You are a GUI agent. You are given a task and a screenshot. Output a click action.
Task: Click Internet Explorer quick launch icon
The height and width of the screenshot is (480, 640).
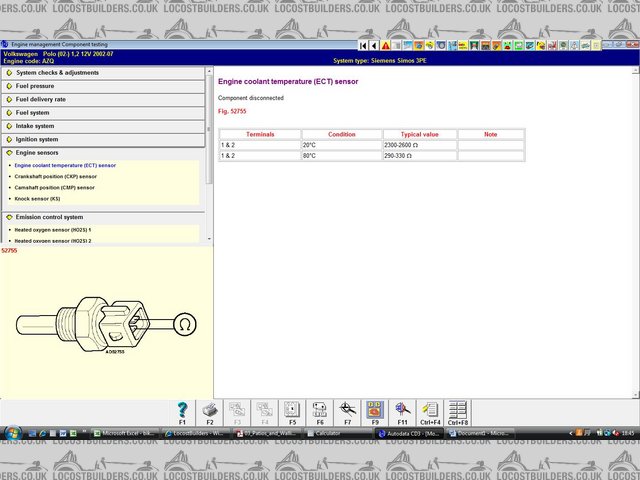pyautogui.click(x=42, y=433)
